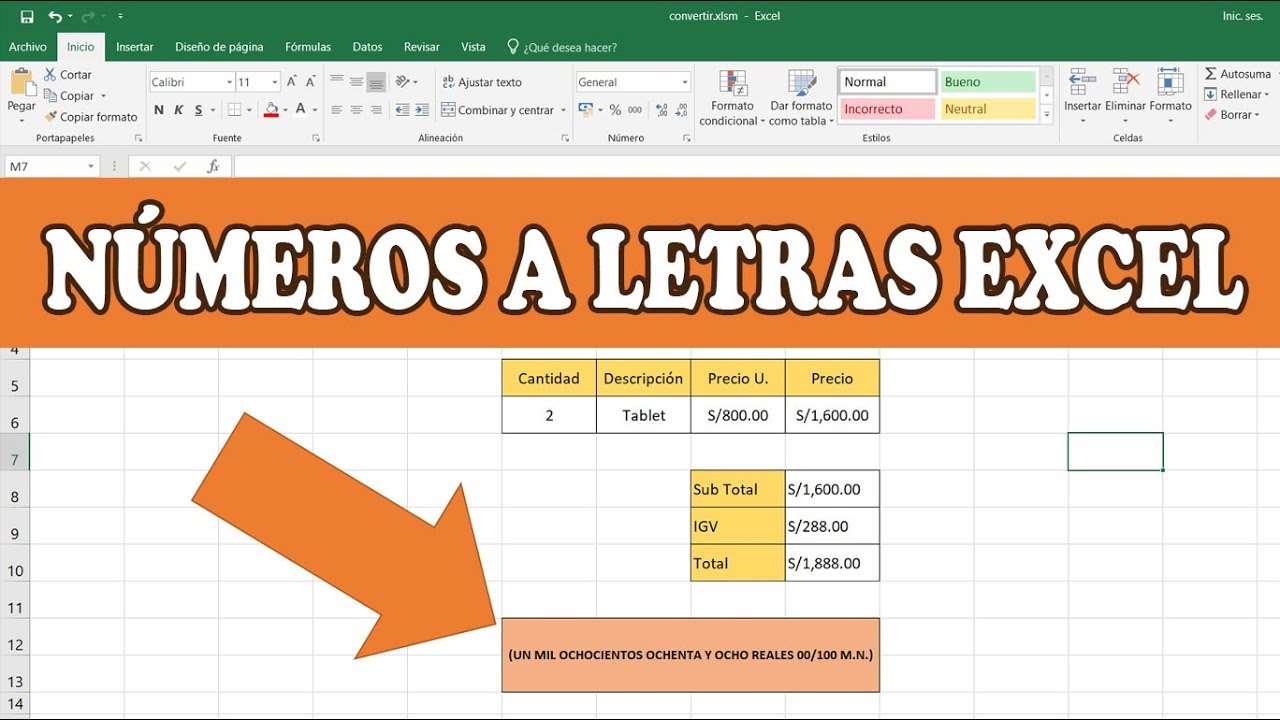Activate the Copiar formato paintbrush

(x=50, y=117)
